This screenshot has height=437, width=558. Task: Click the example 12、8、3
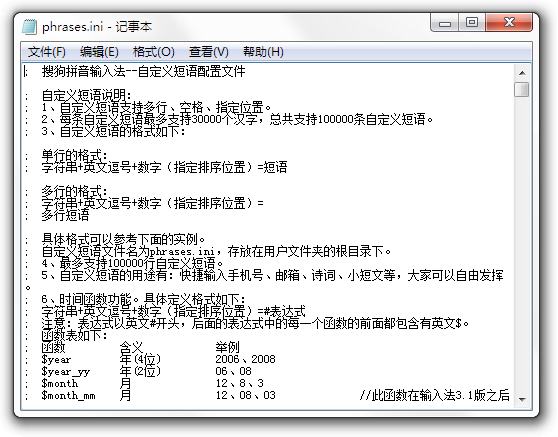[239, 383]
